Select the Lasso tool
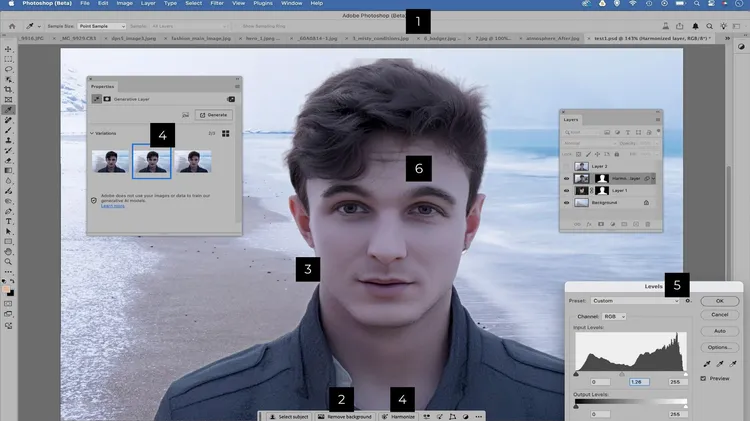The width and height of the screenshot is (750, 421). coord(8,69)
